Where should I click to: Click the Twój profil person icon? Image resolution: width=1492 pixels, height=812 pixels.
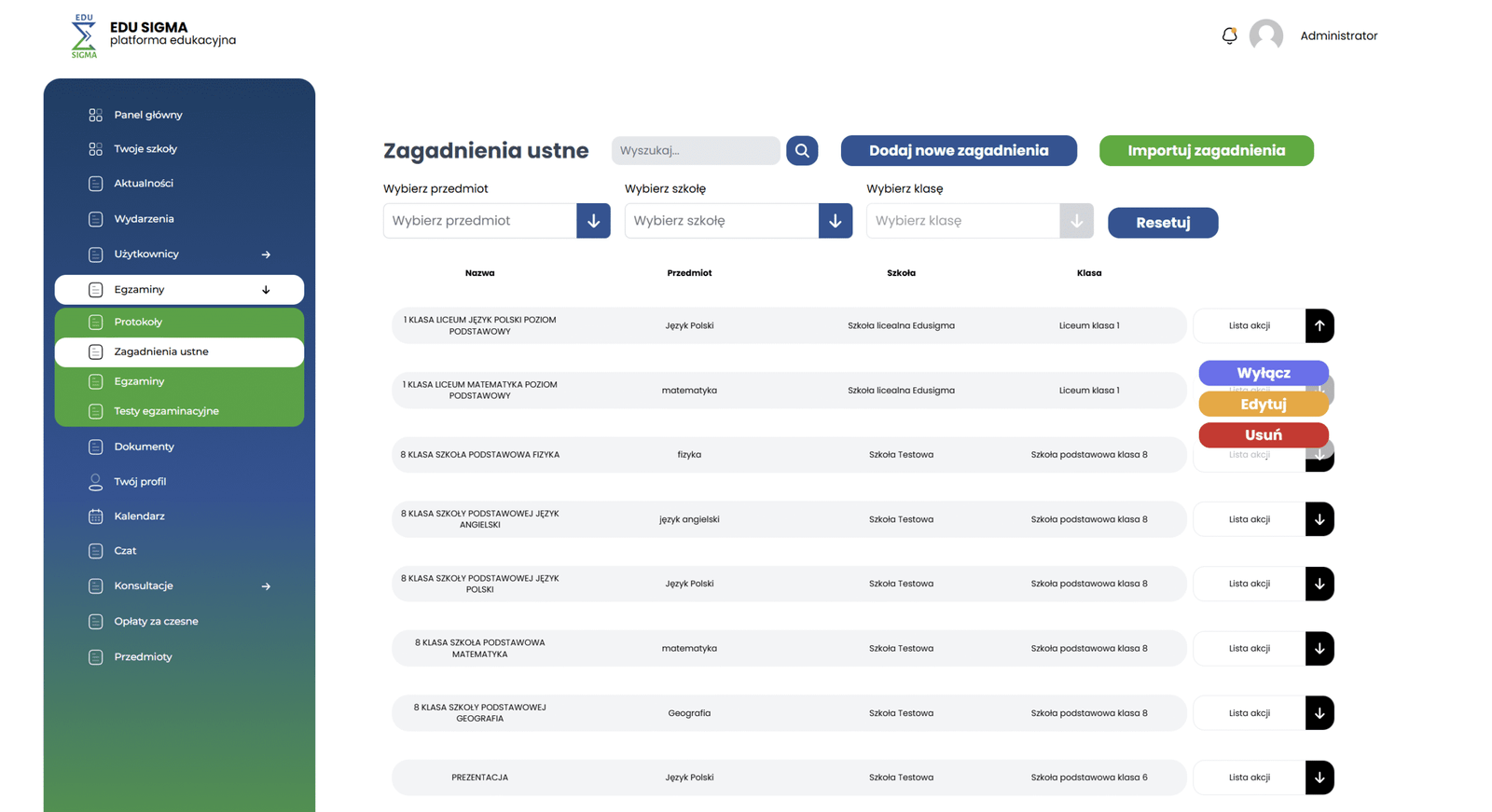tap(95, 482)
